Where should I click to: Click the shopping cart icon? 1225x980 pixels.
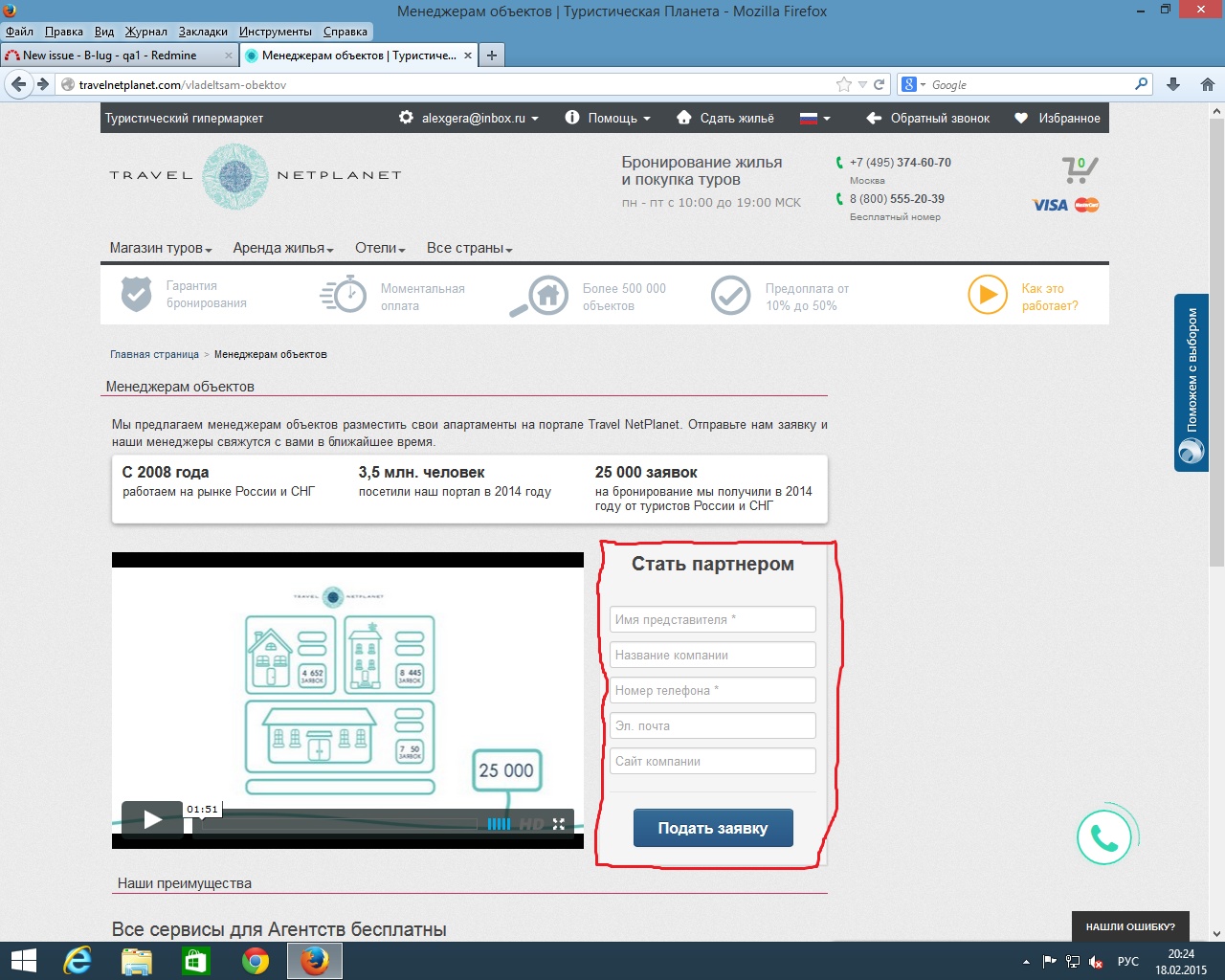[x=1079, y=170]
